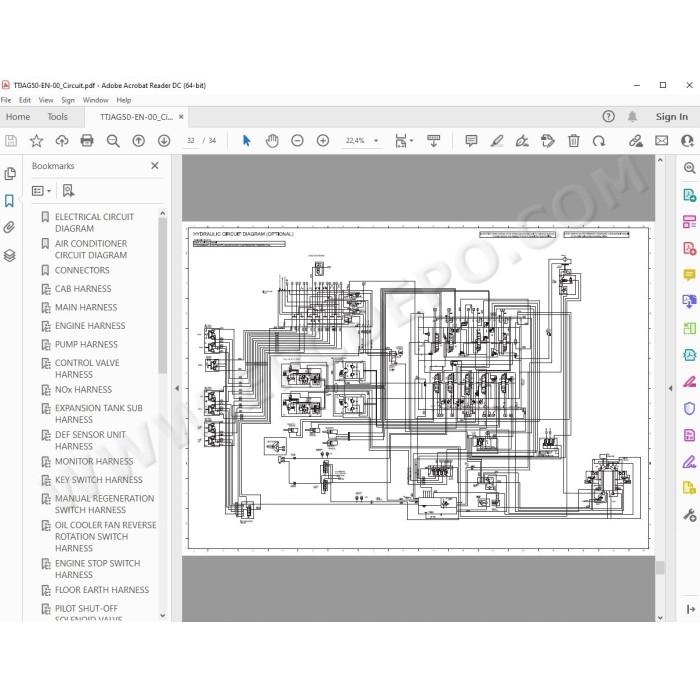
Task: Choose the selection arrow tool
Action: pos(246,141)
